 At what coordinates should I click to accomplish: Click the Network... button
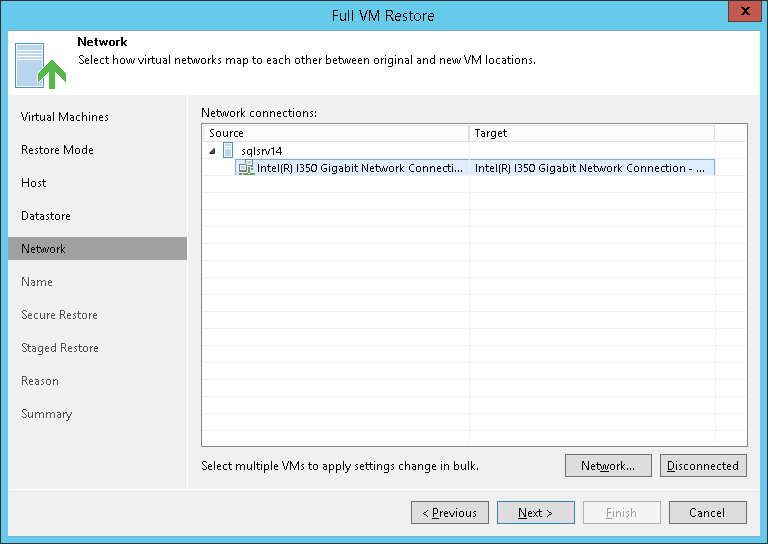608,466
